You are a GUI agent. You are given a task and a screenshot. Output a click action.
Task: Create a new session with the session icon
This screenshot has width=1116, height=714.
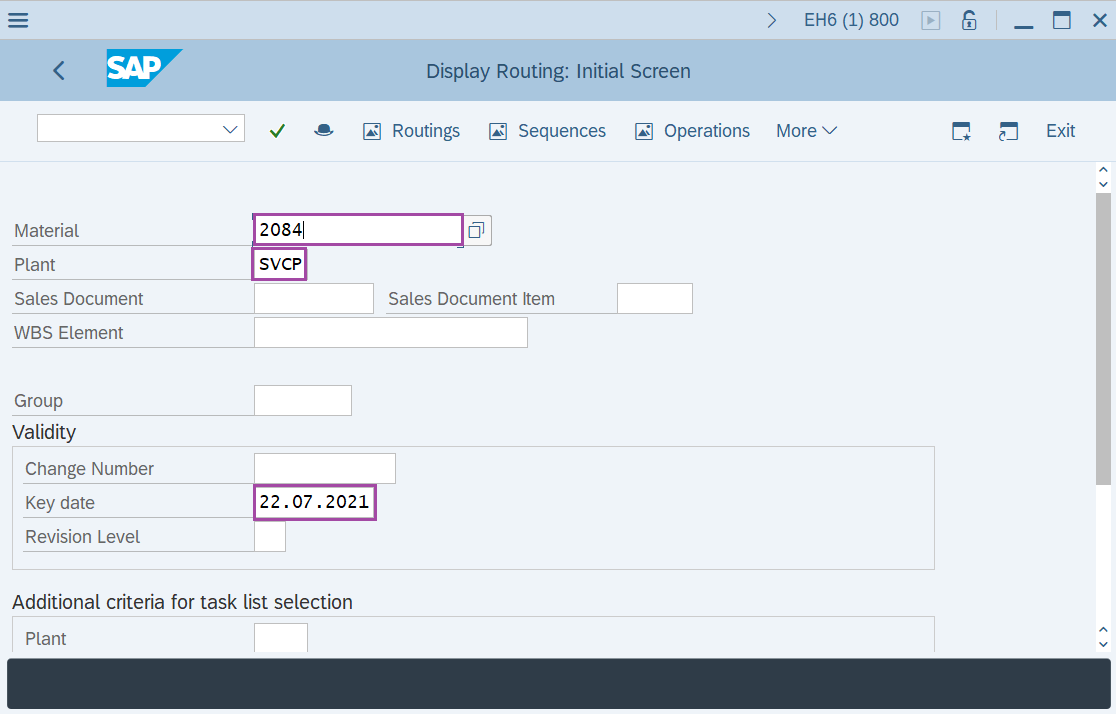[x=1008, y=130]
